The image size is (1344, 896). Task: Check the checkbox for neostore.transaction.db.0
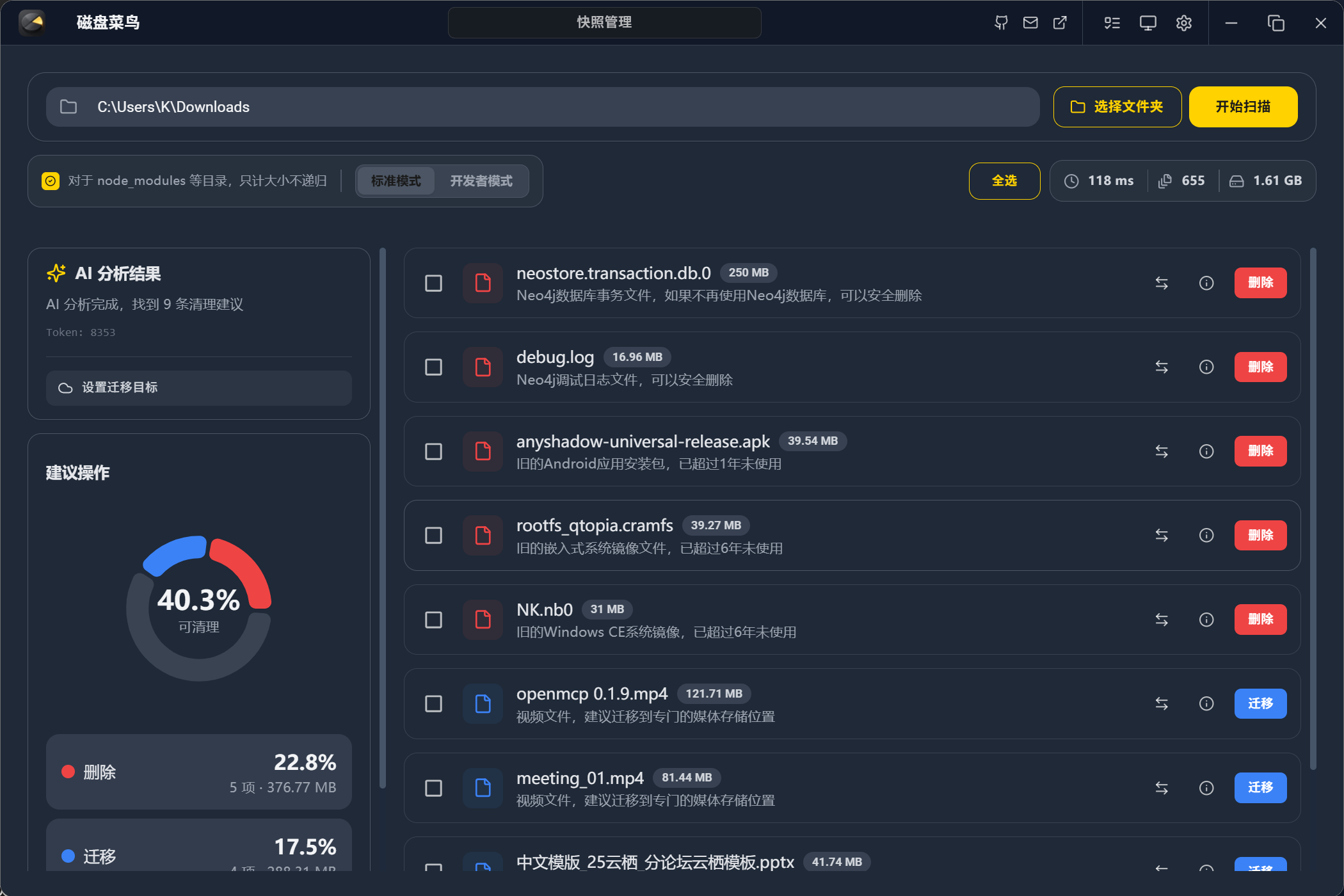[433, 283]
